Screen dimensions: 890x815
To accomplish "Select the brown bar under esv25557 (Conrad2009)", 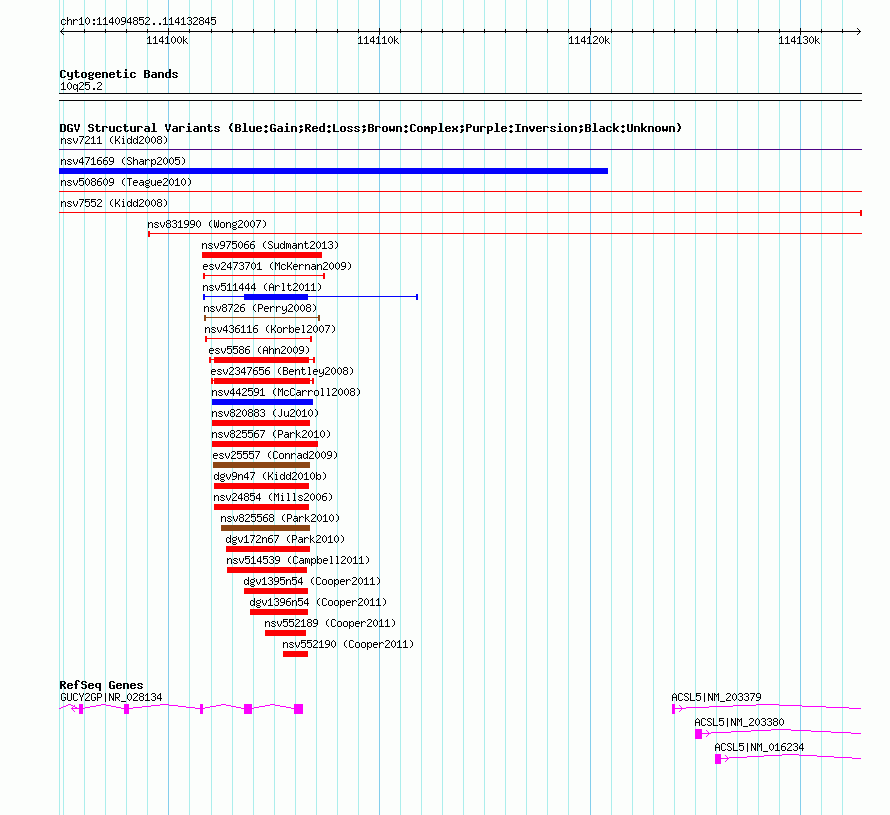I will point(261,465).
